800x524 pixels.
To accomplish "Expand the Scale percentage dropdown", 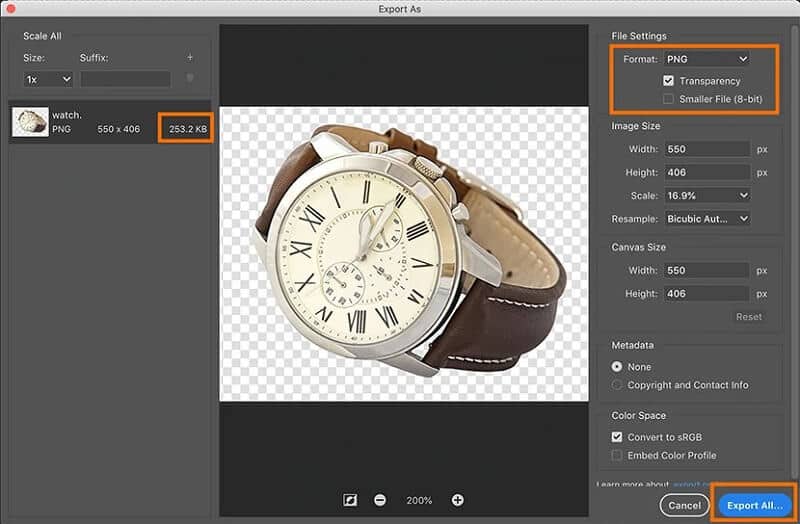I will tap(706, 195).
